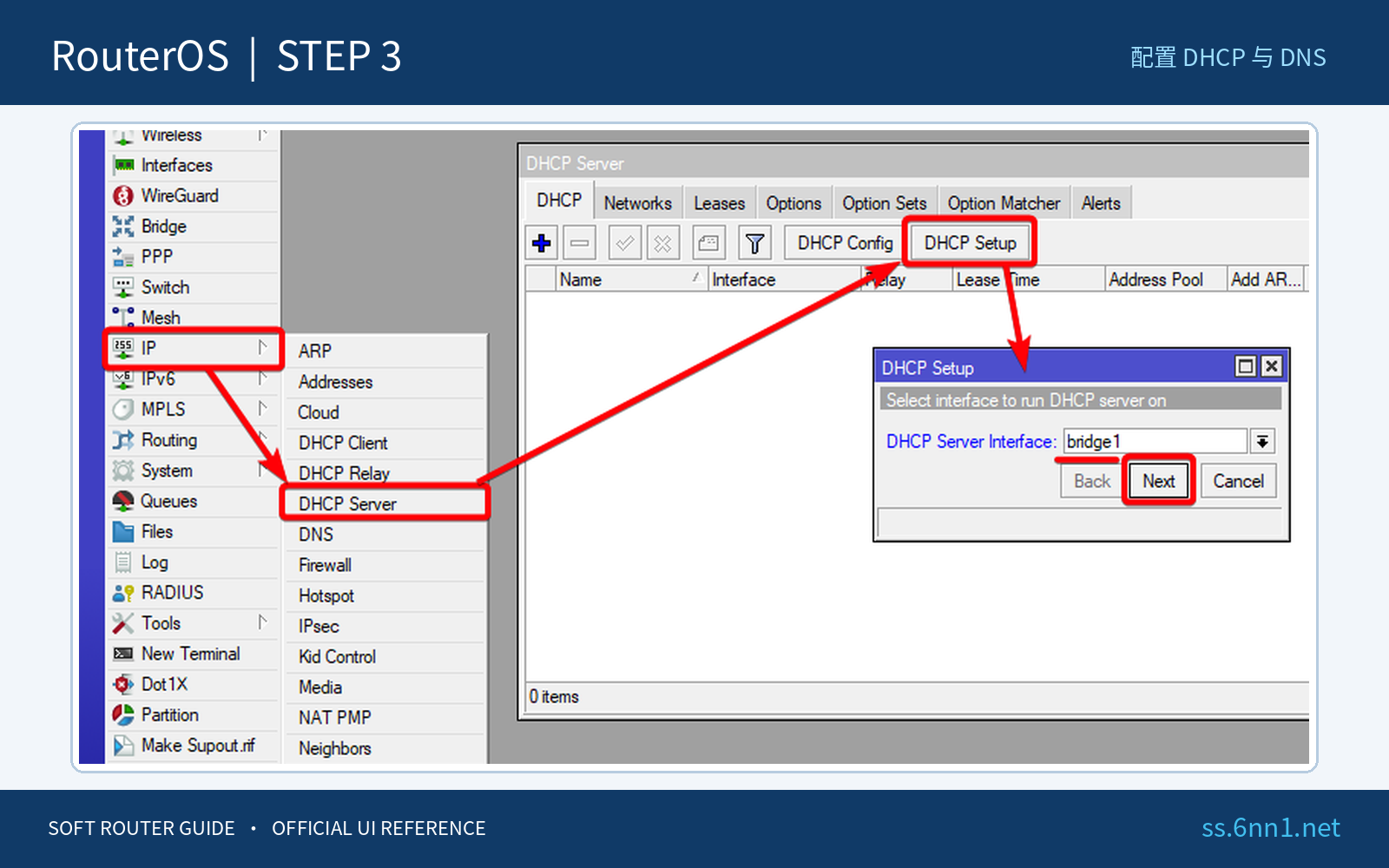1389x868 pixels.
Task: Go to the Option Matcher tab
Action: point(1004,203)
